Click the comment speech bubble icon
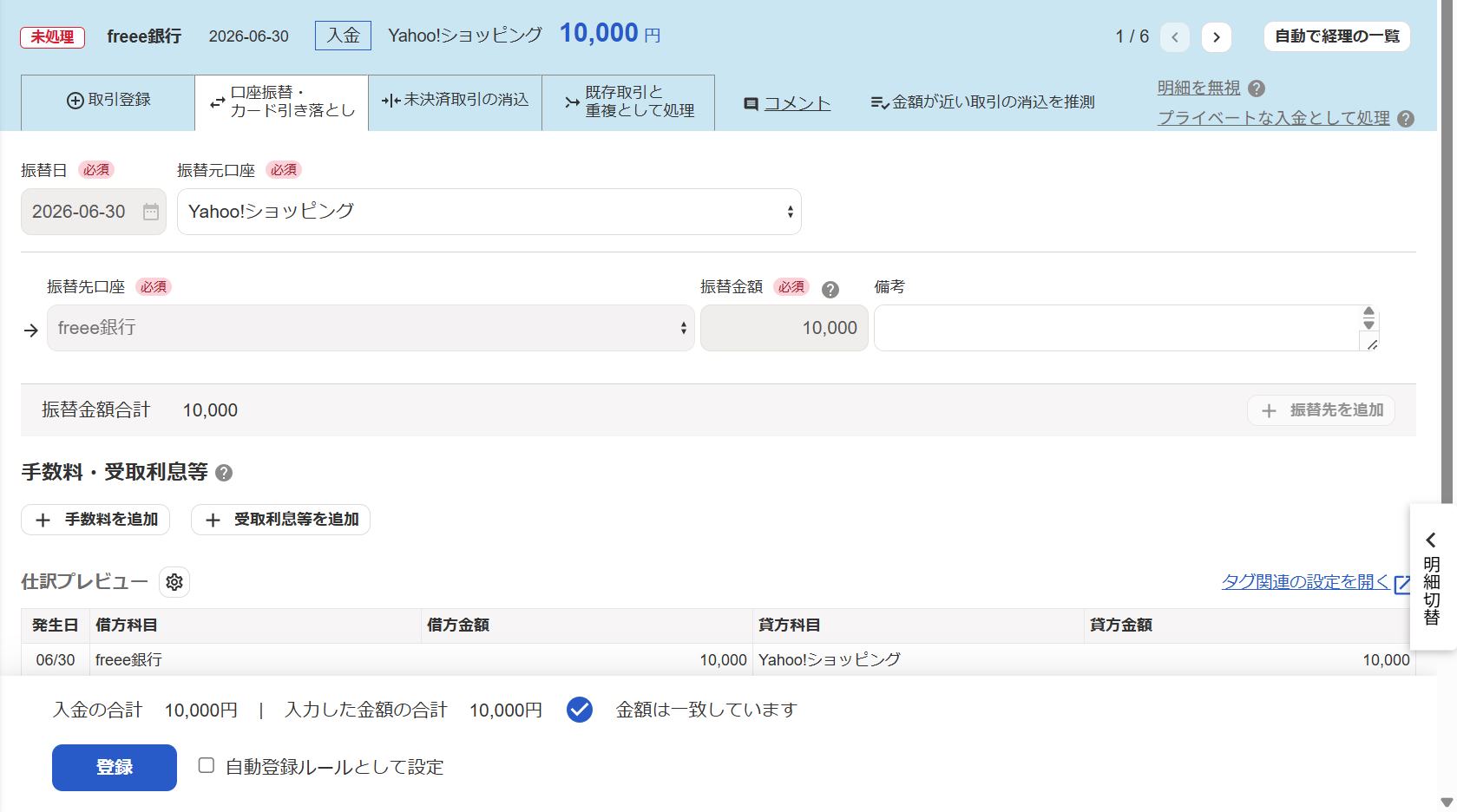This screenshot has height=812, width=1457. 751,104
